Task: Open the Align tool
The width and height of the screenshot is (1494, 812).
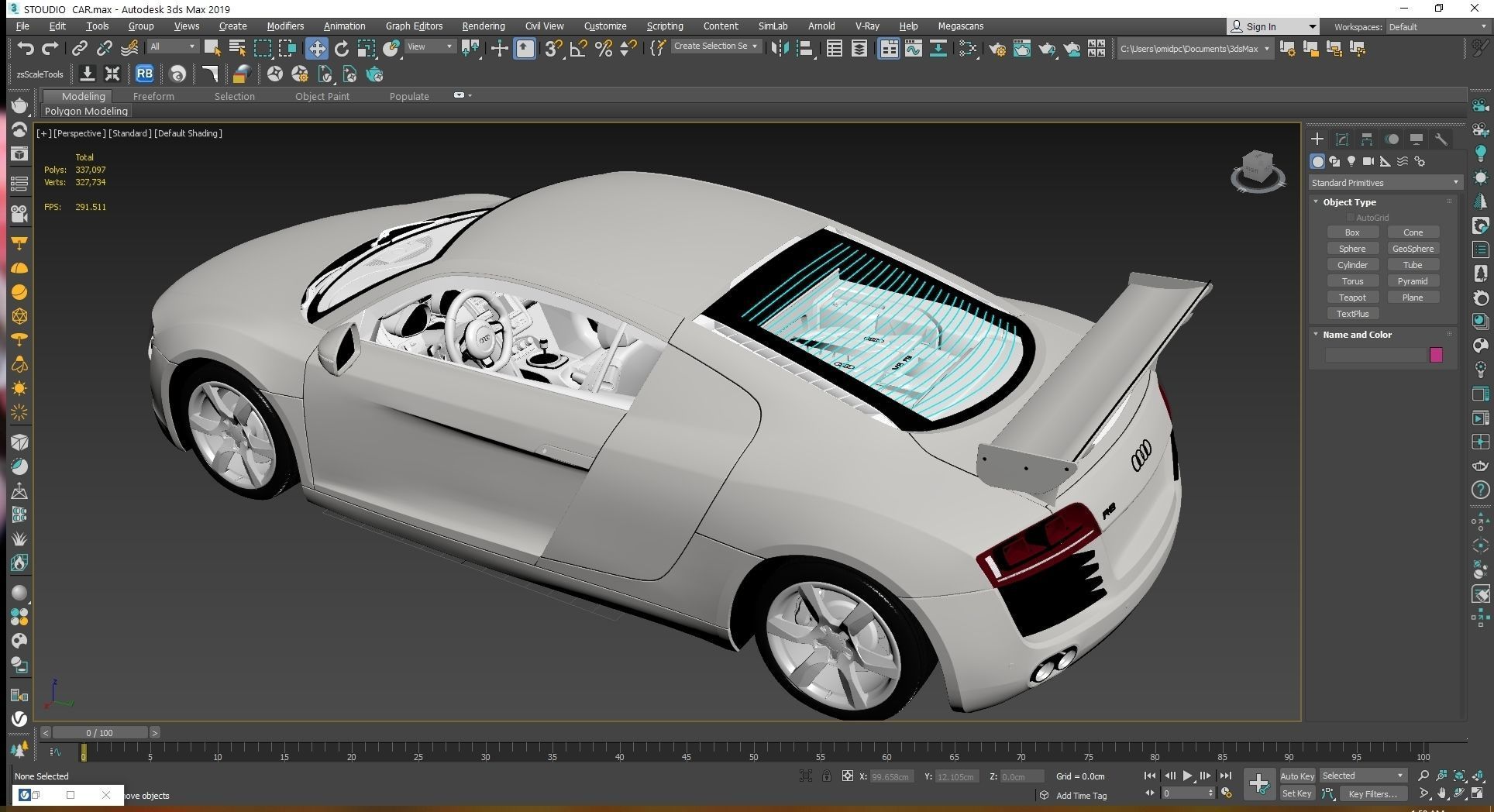Action: (x=804, y=48)
